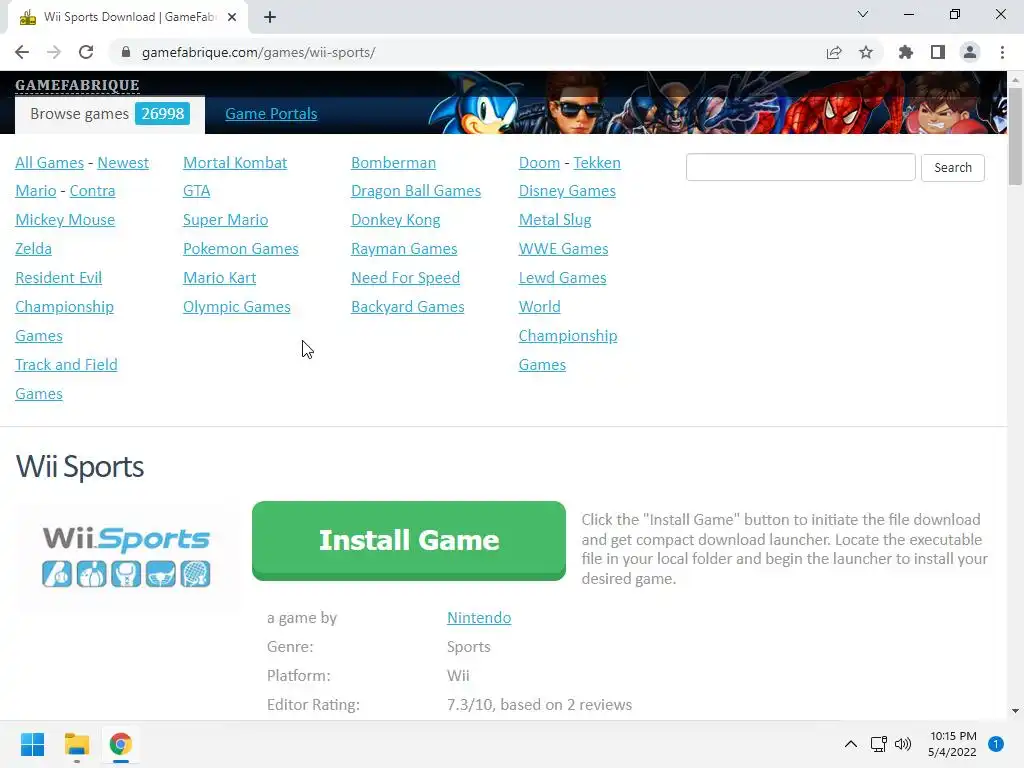1024x768 pixels.
Task: Open the Tekken link
Action: click(x=597, y=163)
